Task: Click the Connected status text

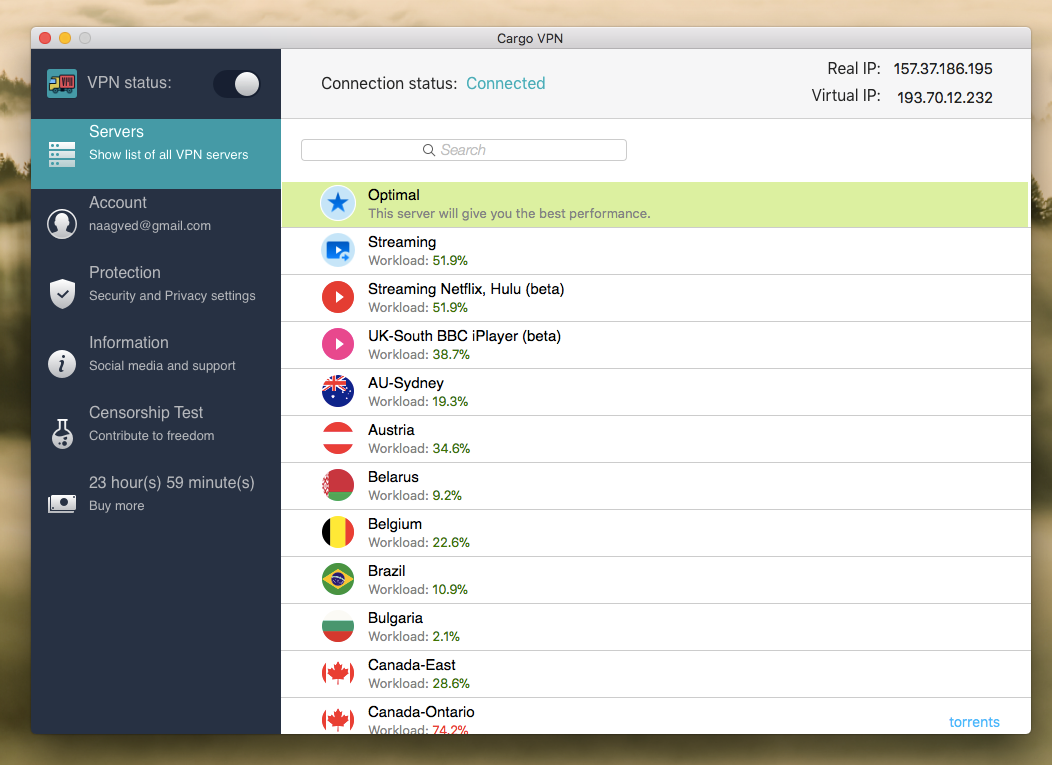Action: click(506, 83)
